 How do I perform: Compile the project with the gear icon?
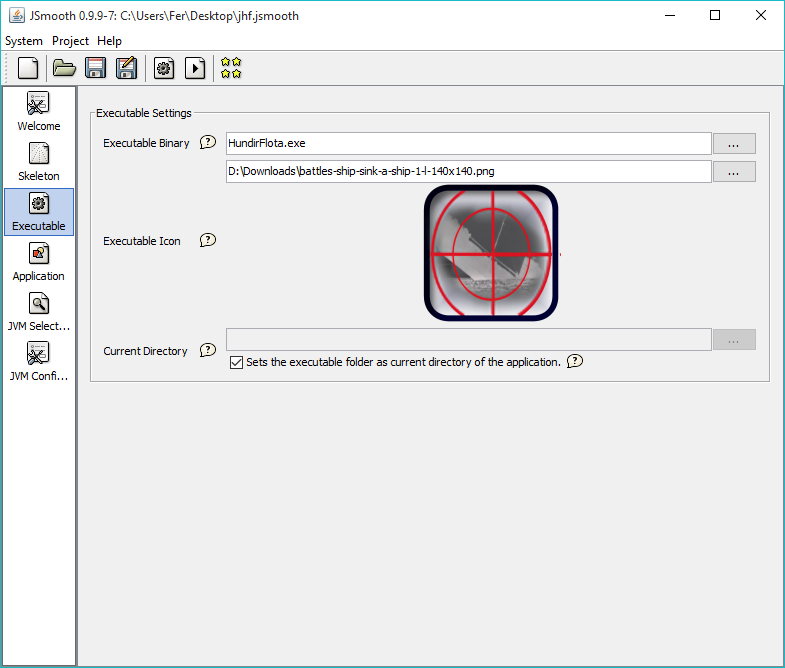[x=164, y=68]
